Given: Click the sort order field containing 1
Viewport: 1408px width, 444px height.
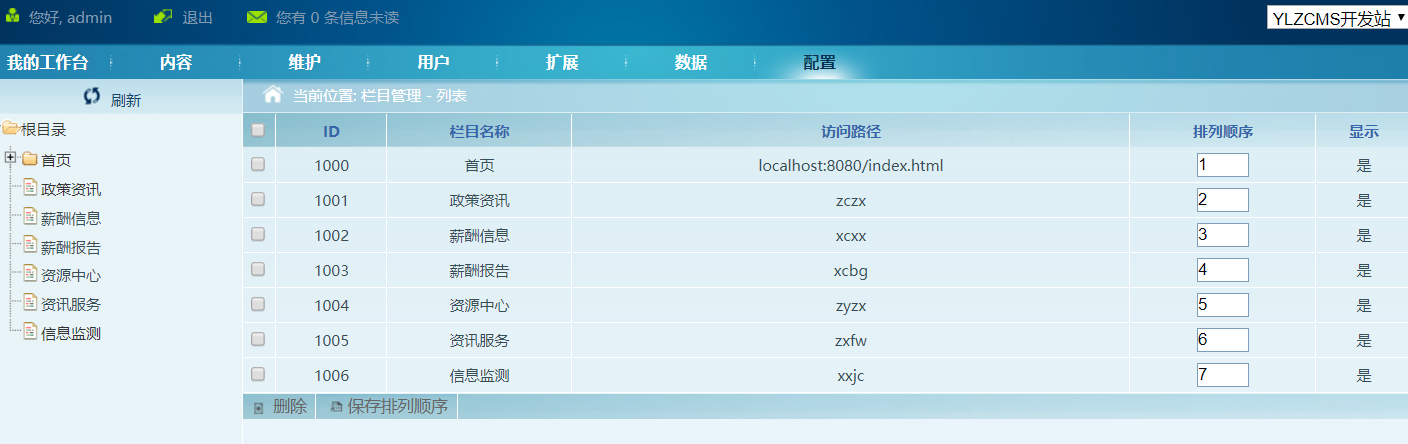Looking at the screenshot, I should (x=1223, y=165).
